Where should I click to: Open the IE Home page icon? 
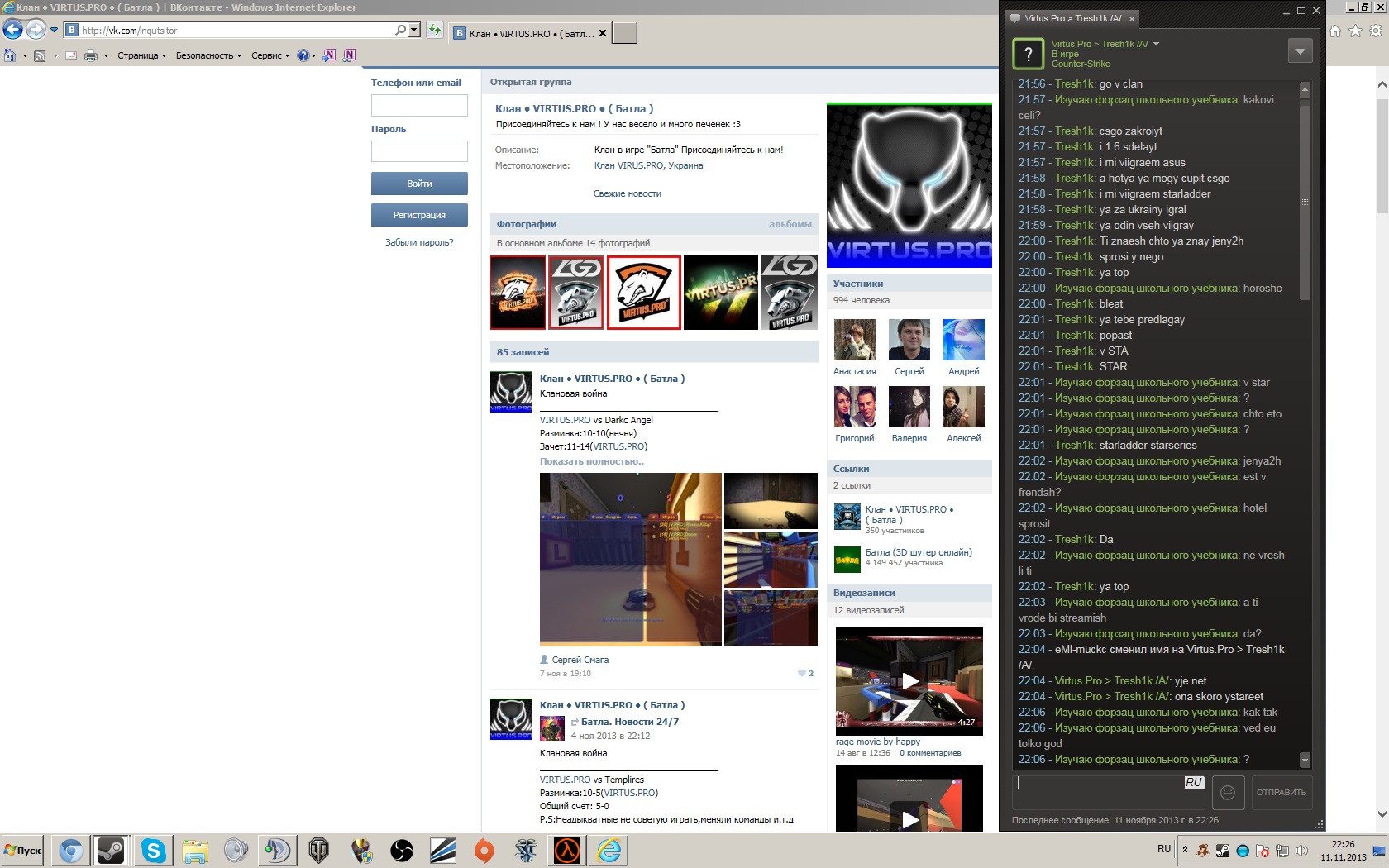(x=10, y=55)
